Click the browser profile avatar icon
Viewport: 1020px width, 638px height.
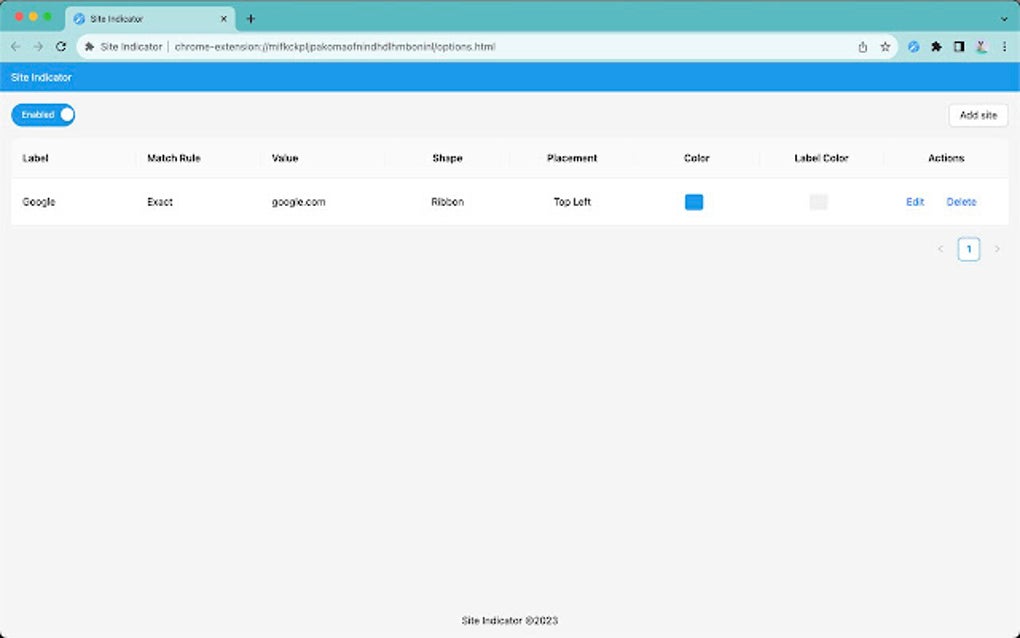point(981,46)
